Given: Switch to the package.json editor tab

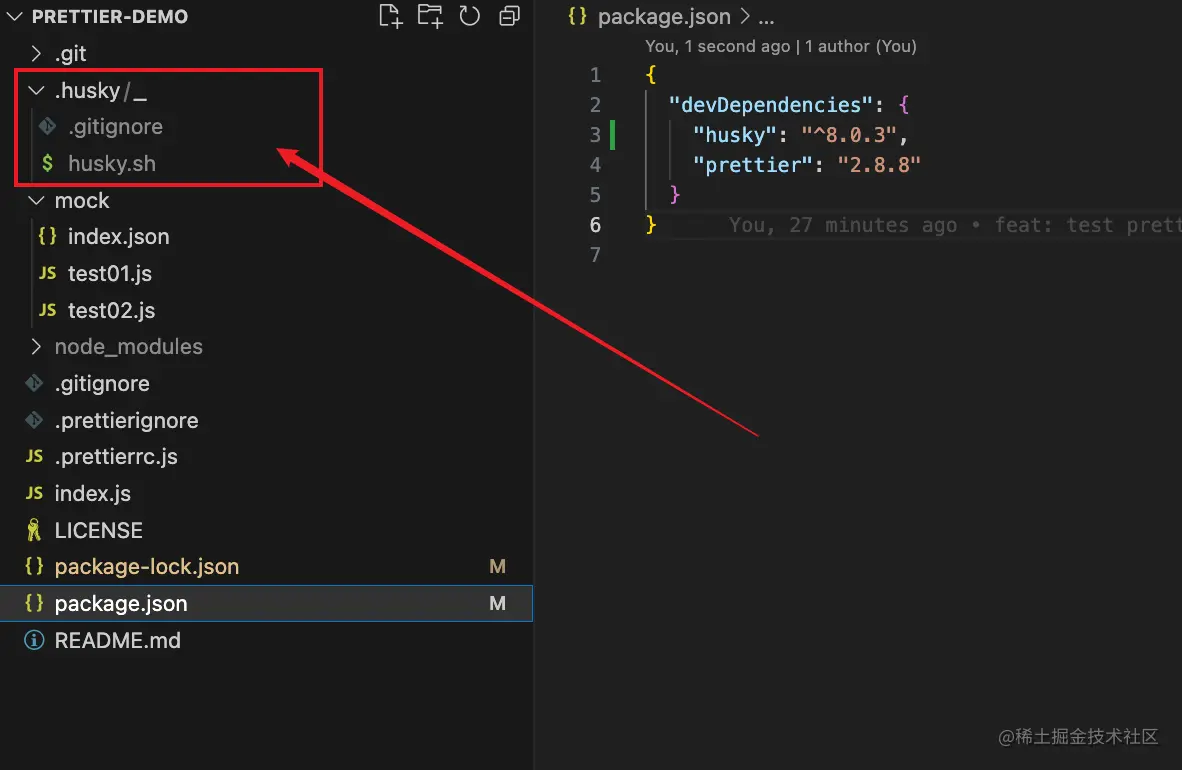Looking at the screenshot, I should point(664,16).
